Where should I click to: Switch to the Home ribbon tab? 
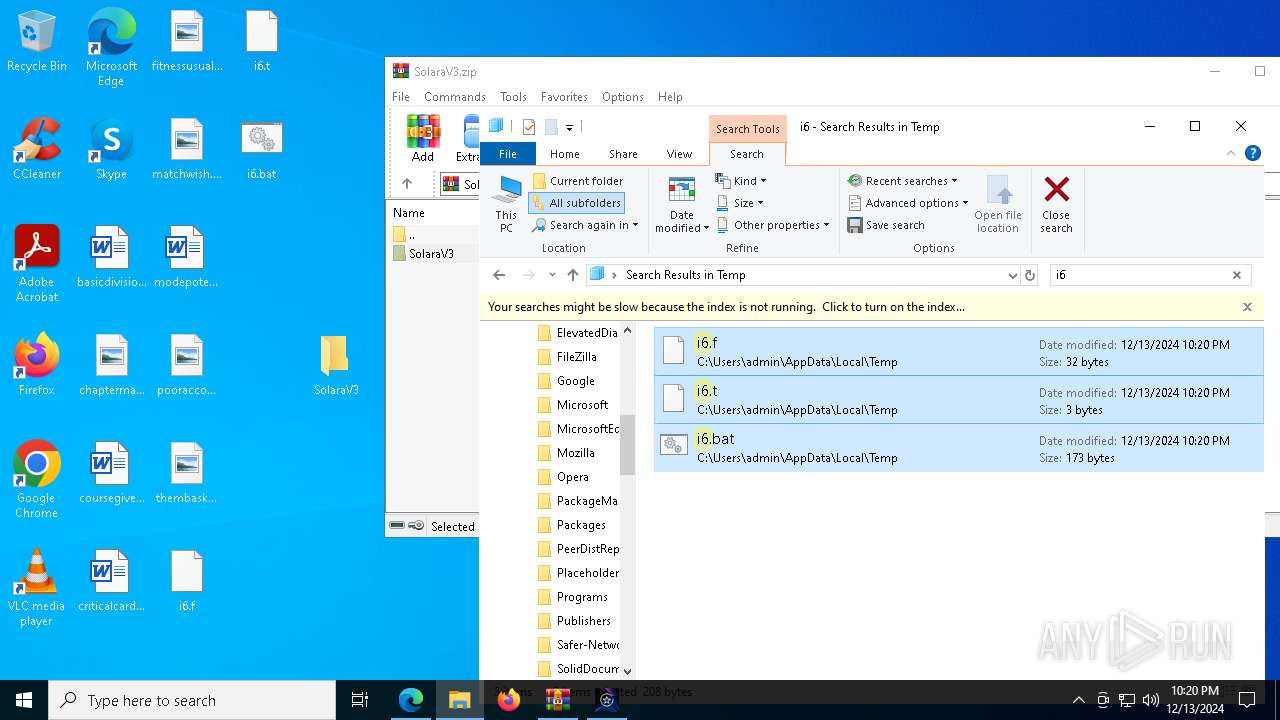click(565, 154)
